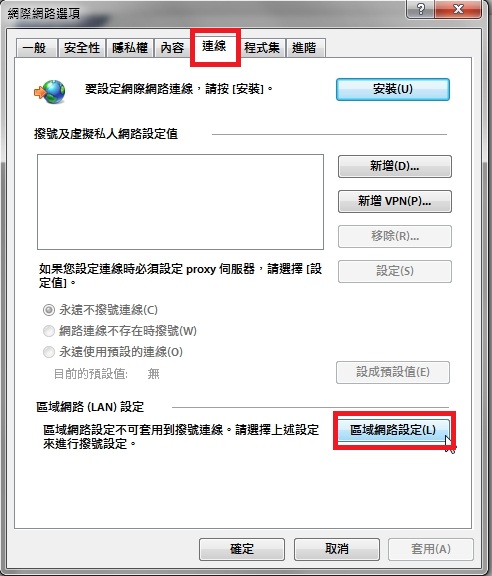Open the 隱私權 tab

(130, 48)
